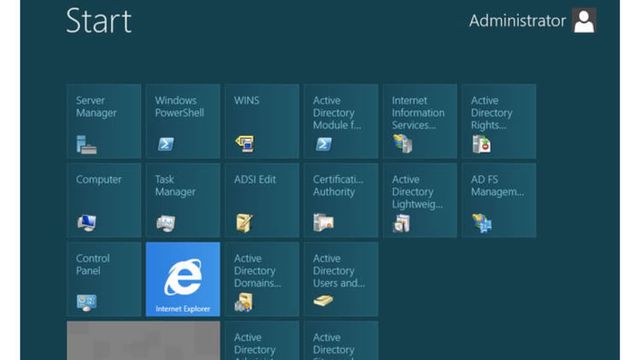
Task: Click the 'Computer' tile label
Action: (x=99, y=180)
